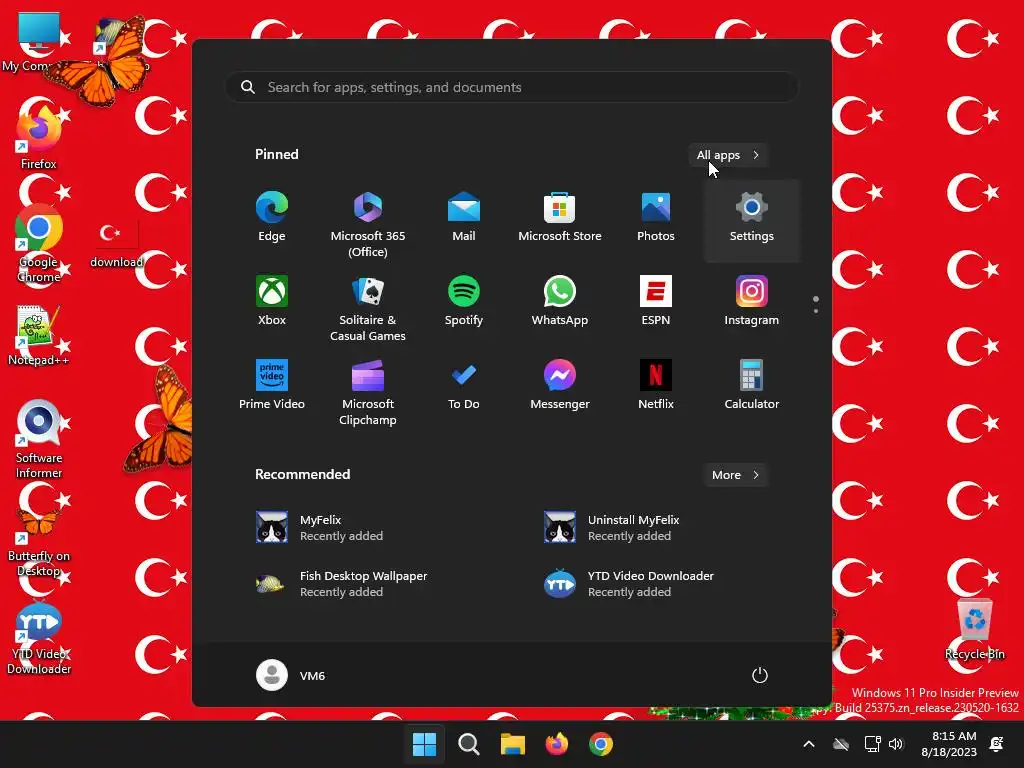
Task: Open Microsoft Clipchamp
Action: [x=368, y=387]
